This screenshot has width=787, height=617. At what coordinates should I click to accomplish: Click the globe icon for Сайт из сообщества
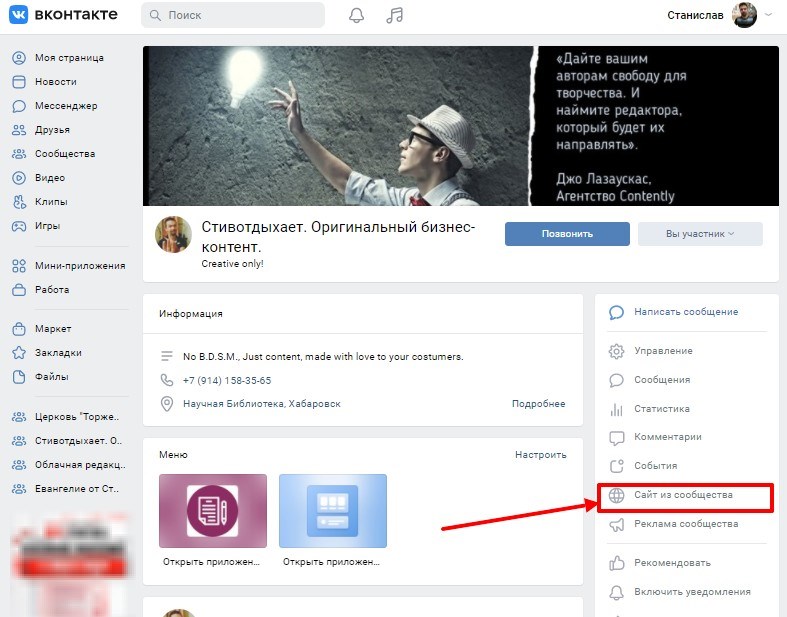click(616, 495)
